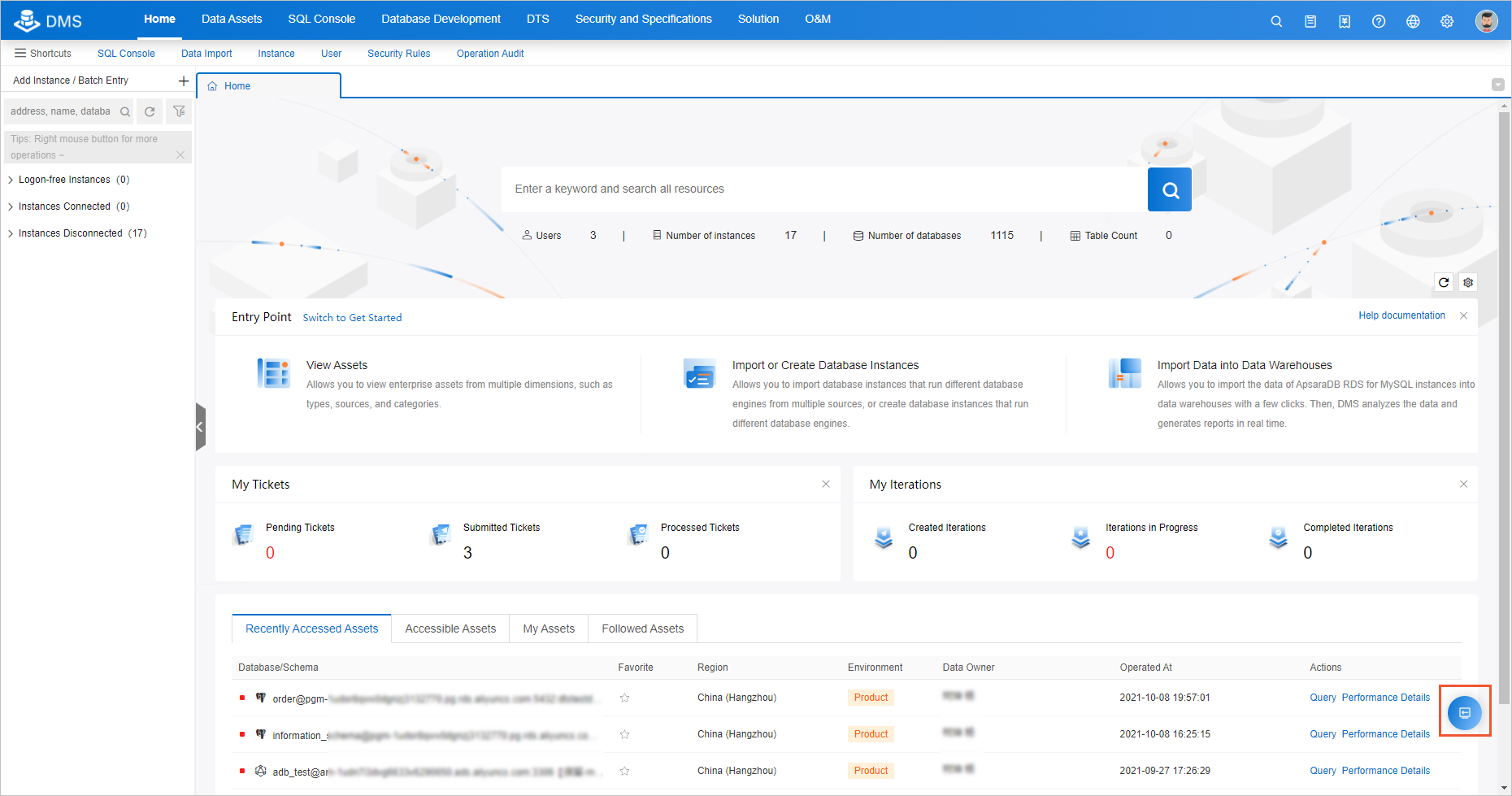This screenshot has width=1512, height=796.
Task: Favorite the adb_test database row
Action: pyautogui.click(x=624, y=771)
